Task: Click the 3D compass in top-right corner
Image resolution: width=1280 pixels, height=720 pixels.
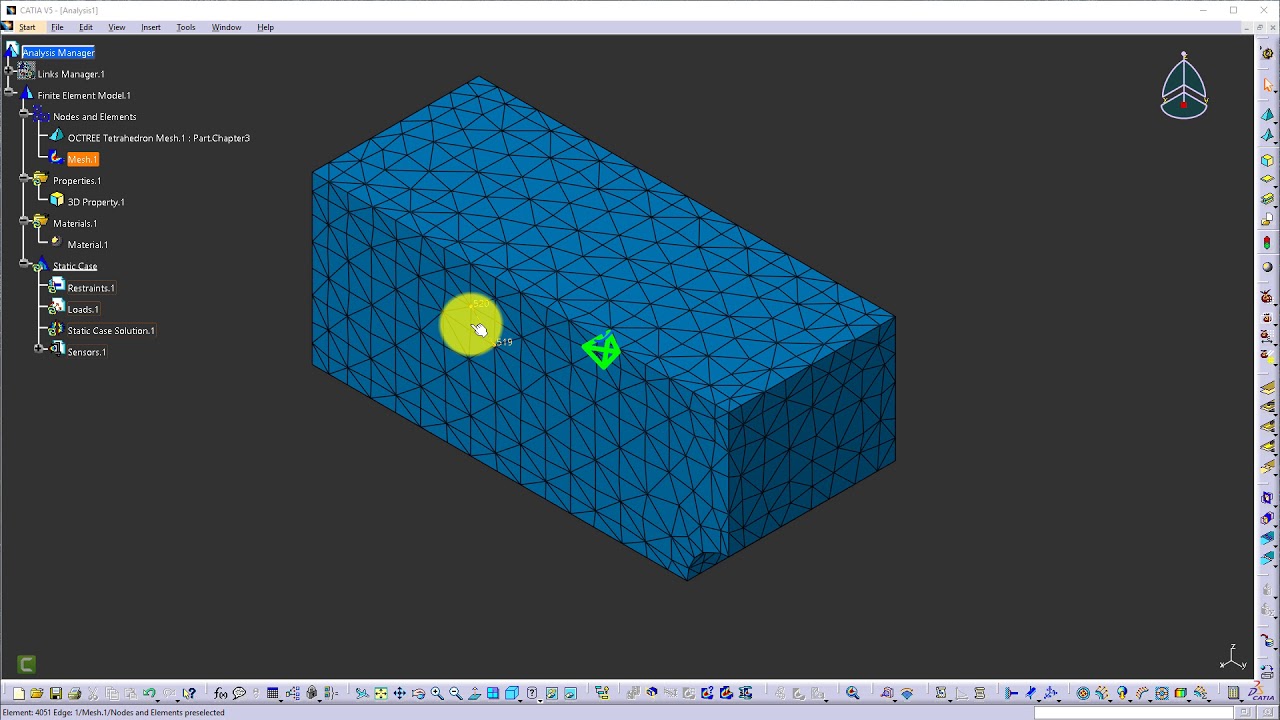Action: click(1184, 86)
